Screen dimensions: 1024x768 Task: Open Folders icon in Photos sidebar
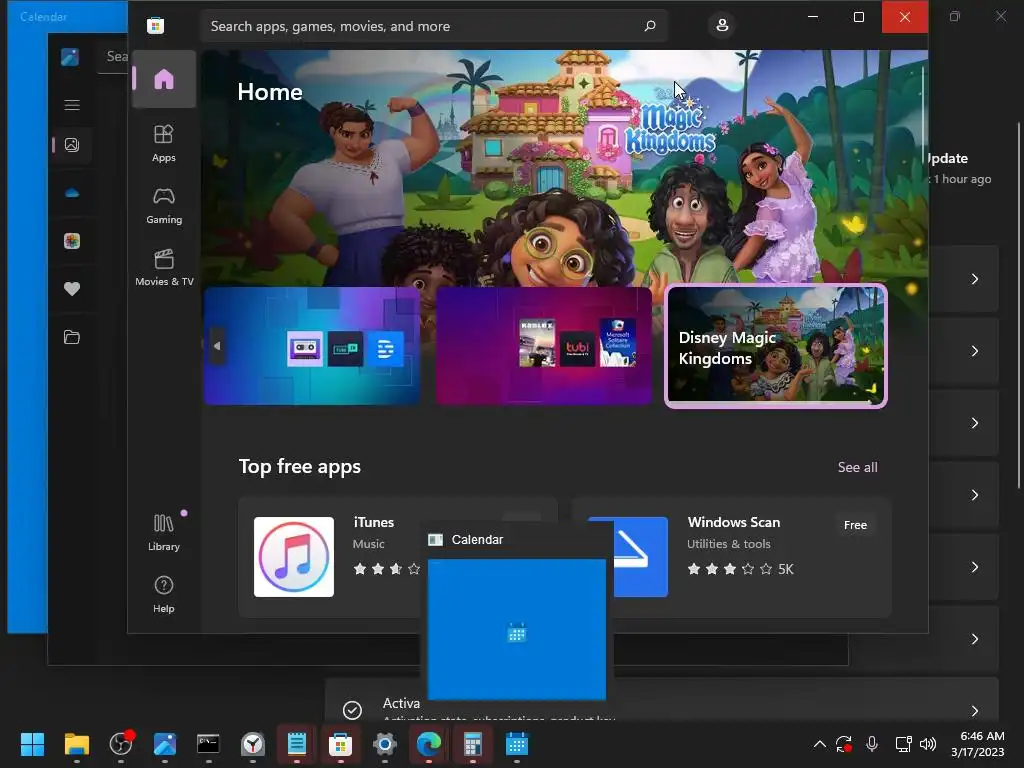click(72, 337)
